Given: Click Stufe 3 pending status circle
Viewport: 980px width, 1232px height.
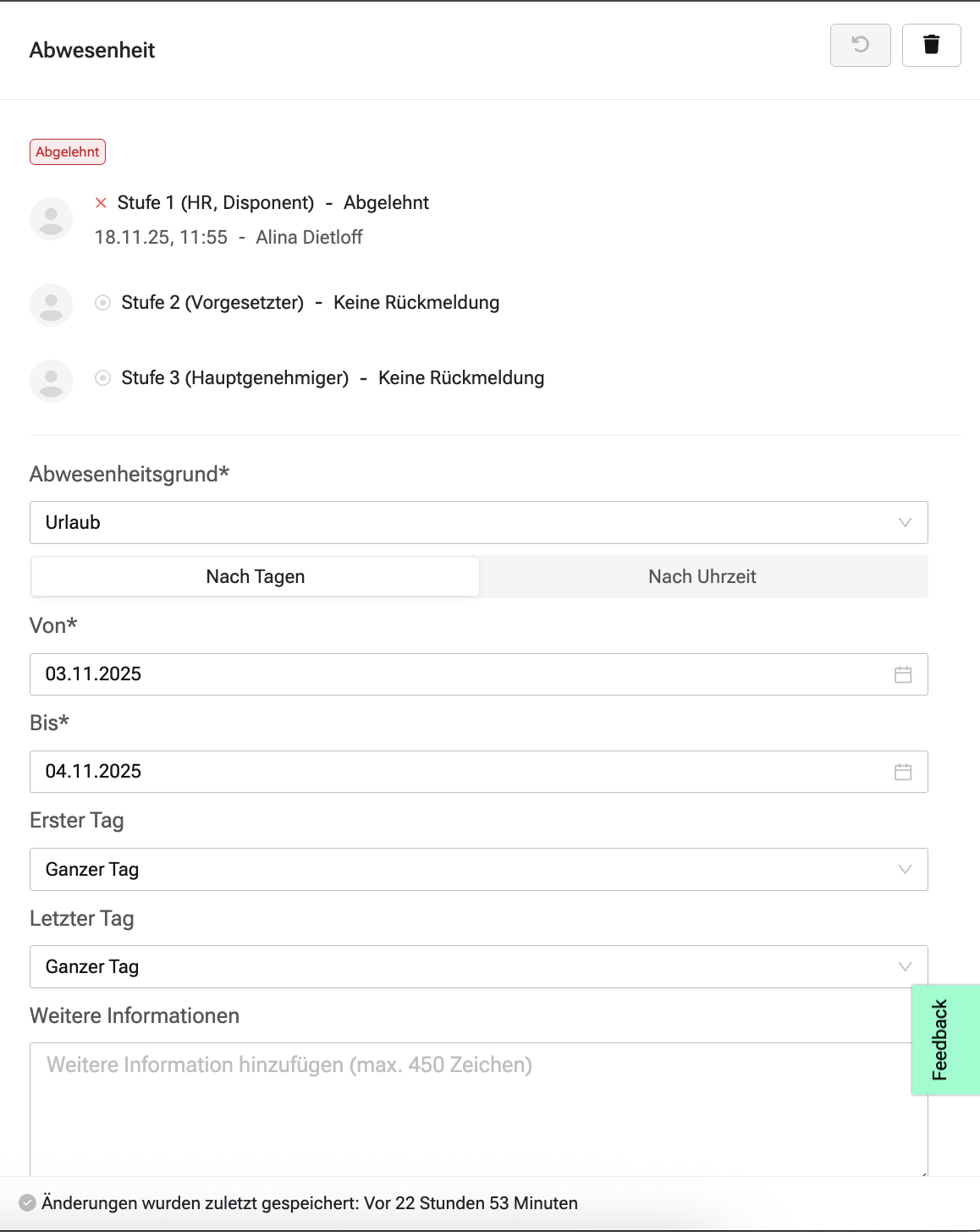Looking at the screenshot, I should (x=103, y=378).
